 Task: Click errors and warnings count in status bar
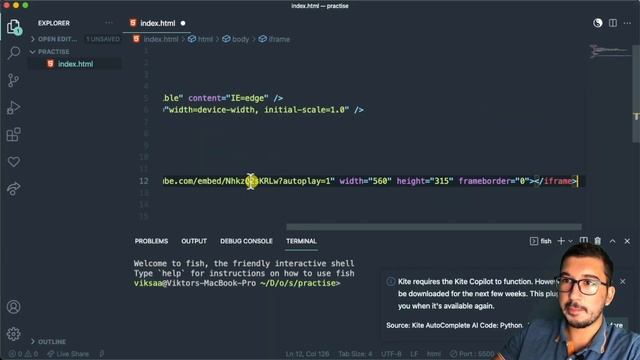click(23, 354)
